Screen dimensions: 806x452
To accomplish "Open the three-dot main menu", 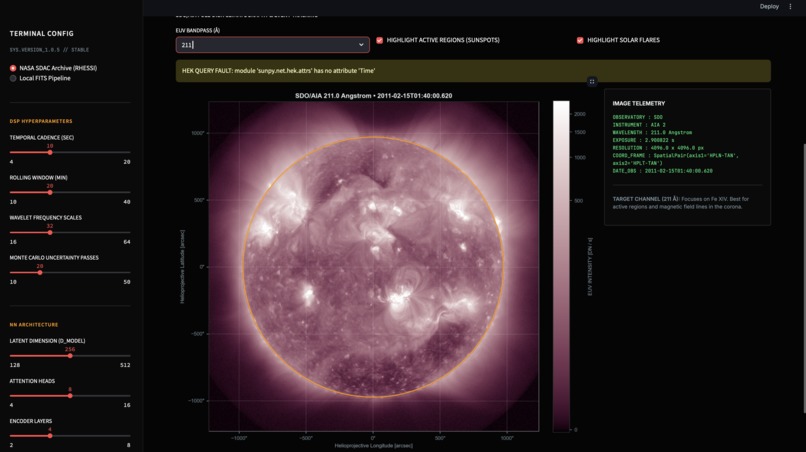I will click(x=790, y=7).
